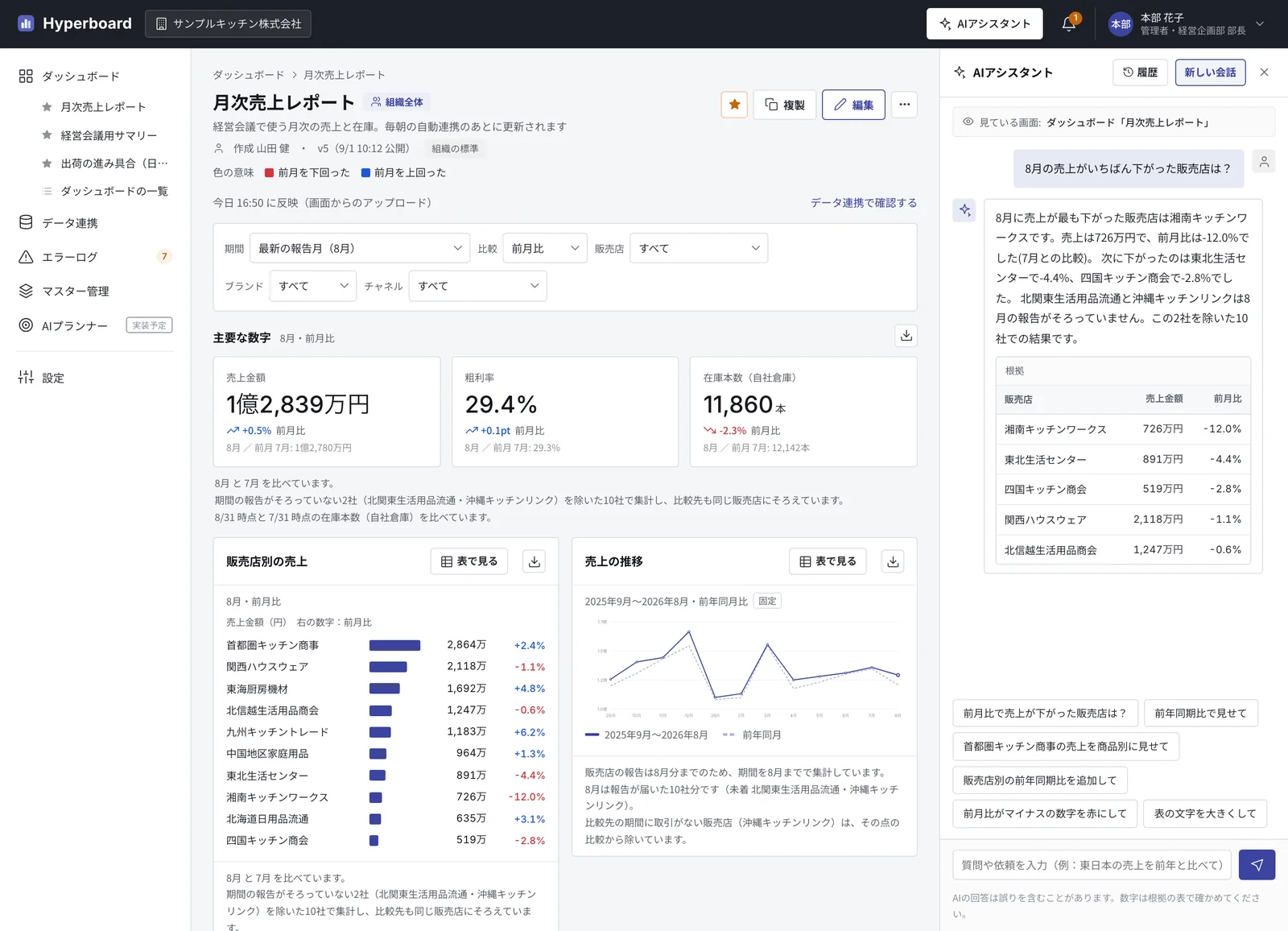Open ダッシュボードの一覧 in sidebar
Screen dimensions: 1288x931
[114, 191]
